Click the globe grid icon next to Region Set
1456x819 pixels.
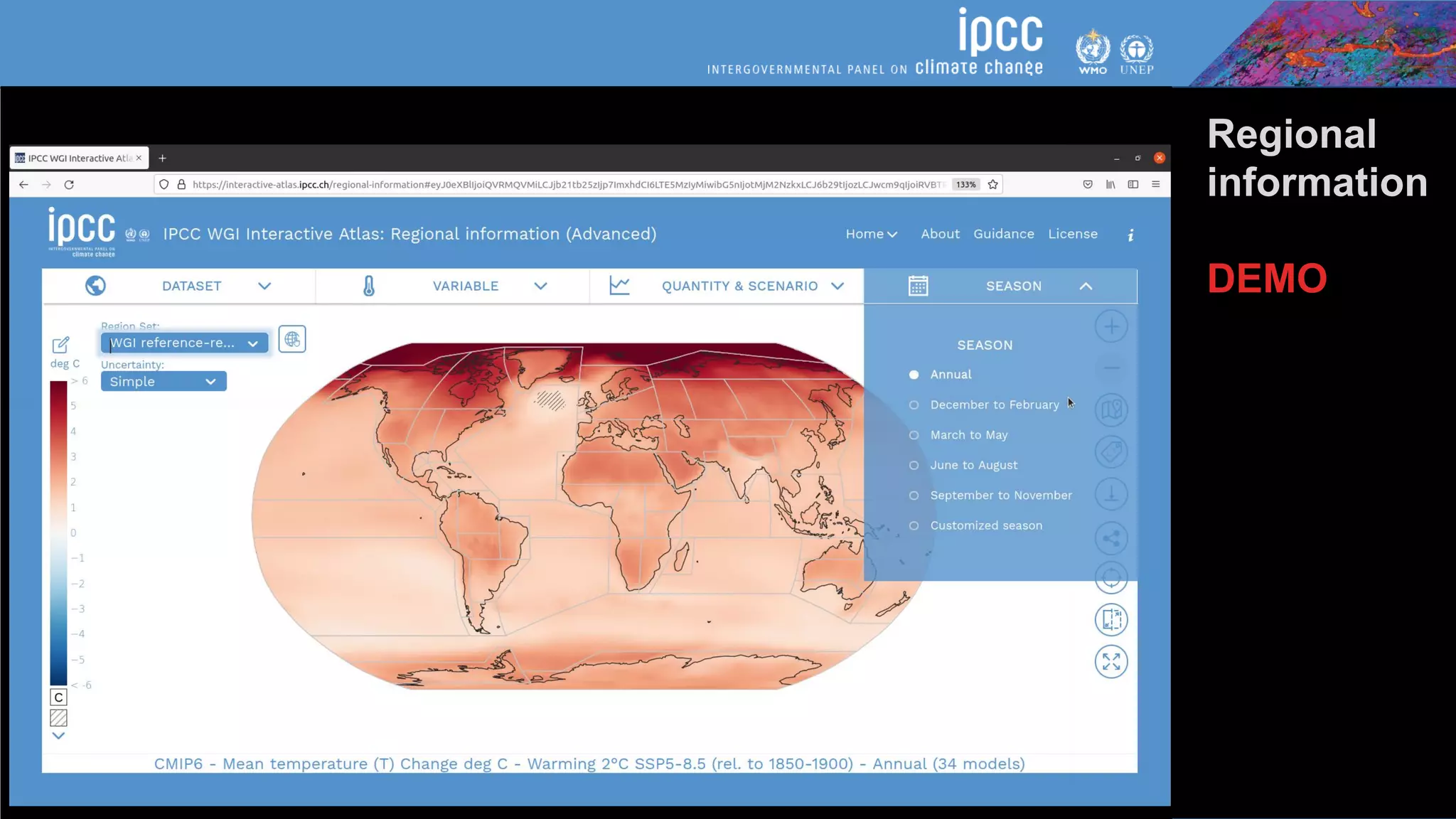(x=292, y=339)
